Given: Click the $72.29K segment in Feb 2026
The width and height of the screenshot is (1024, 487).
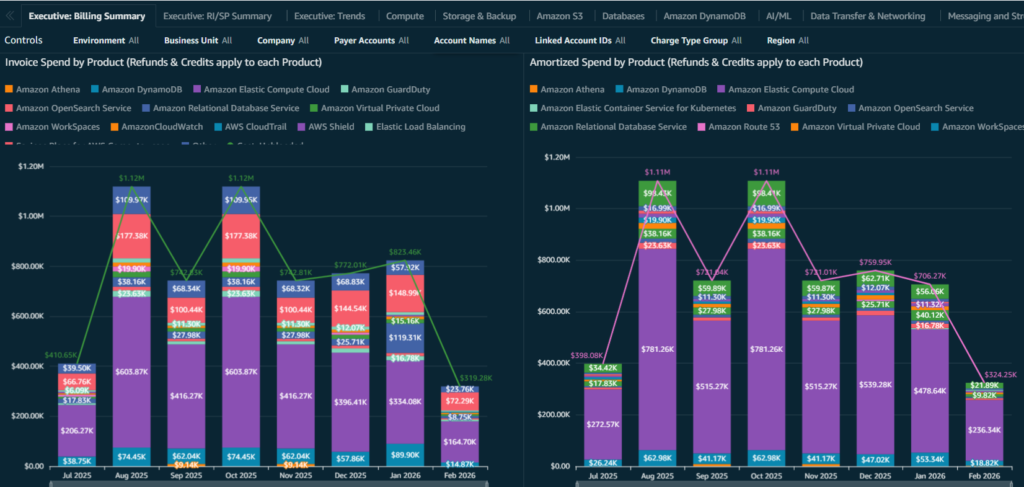Looking at the screenshot, I should (x=460, y=400).
